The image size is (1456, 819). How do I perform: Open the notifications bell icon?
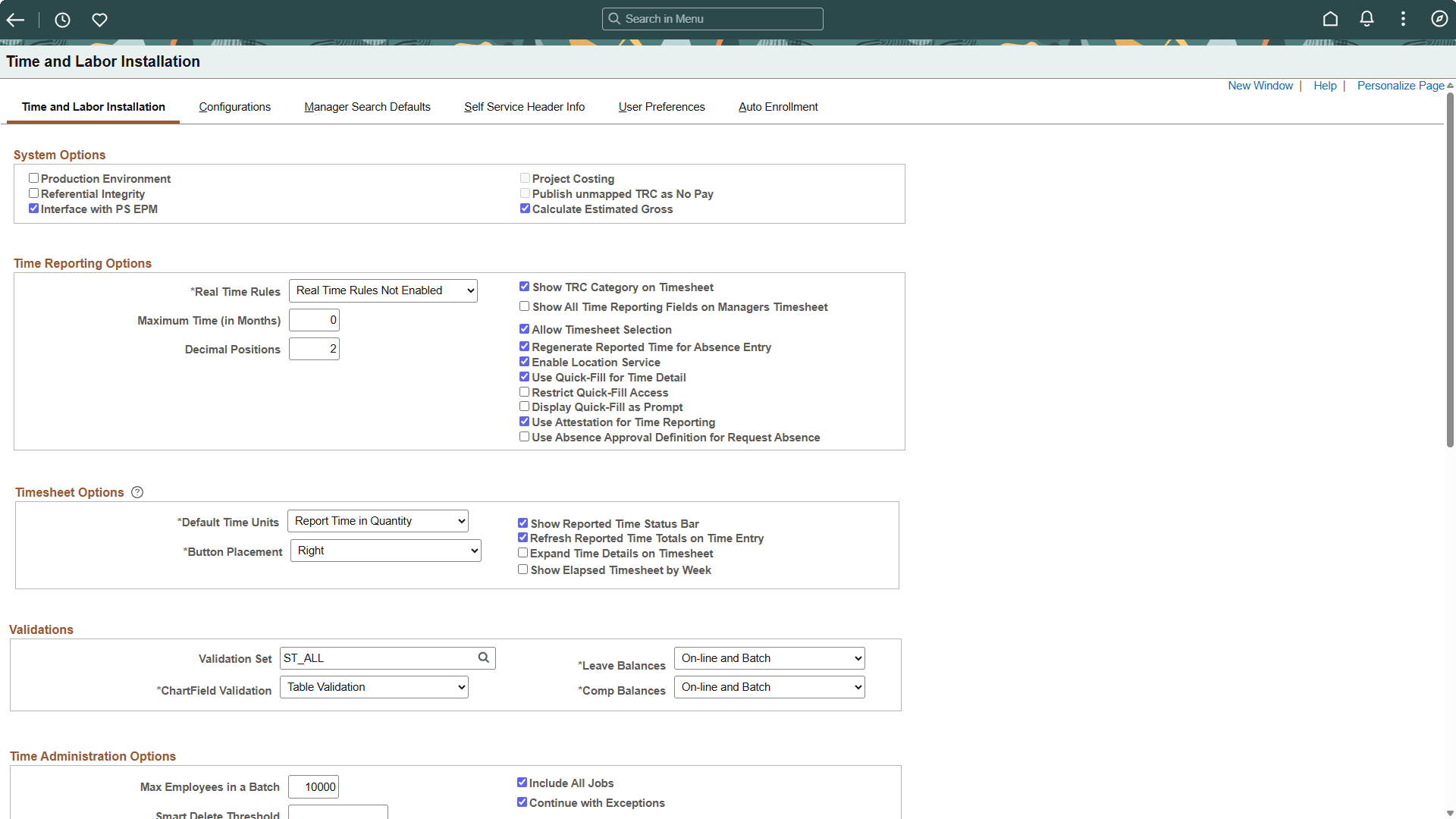[x=1367, y=19]
